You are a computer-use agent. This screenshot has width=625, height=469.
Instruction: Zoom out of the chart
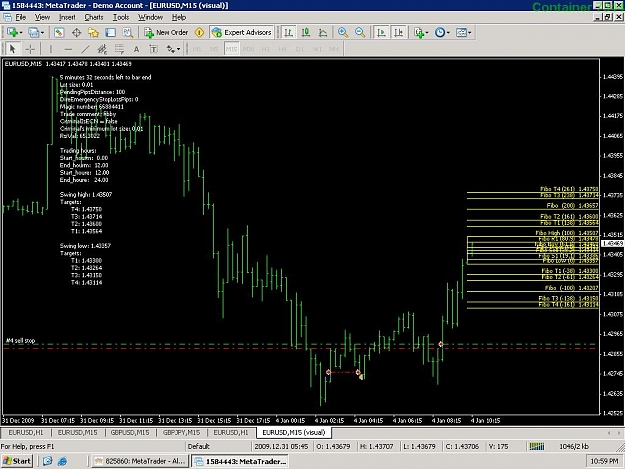point(360,32)
